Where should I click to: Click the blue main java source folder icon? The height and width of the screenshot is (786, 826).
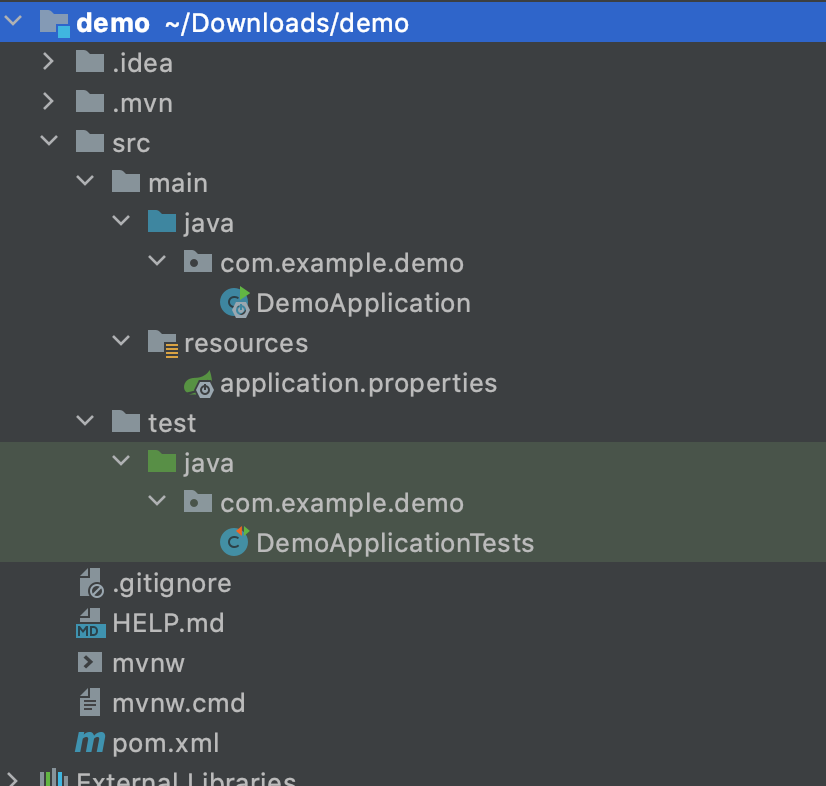(x=162, y=221)
